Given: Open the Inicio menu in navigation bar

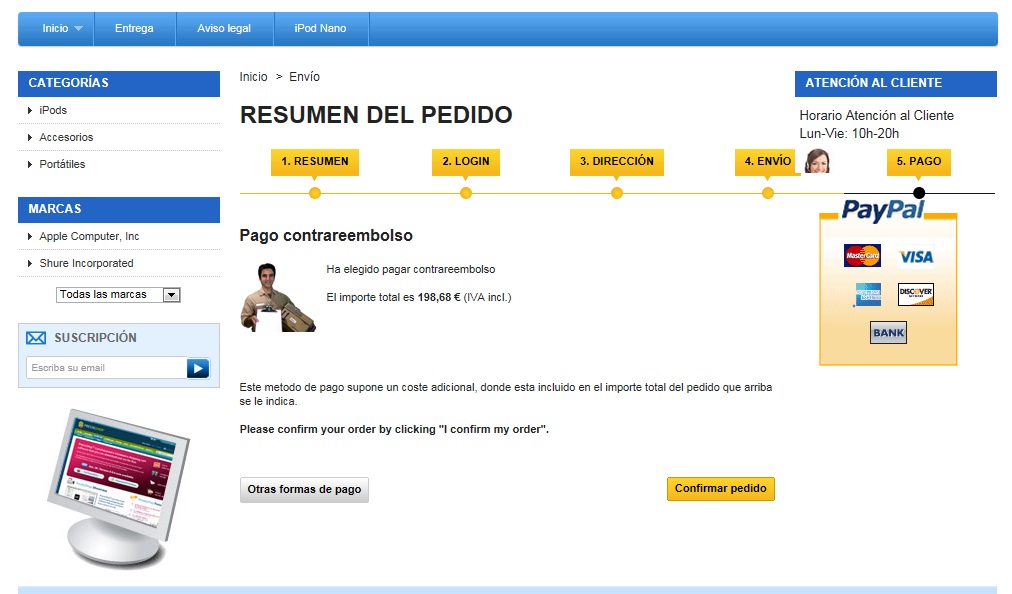Looking at the screenshot, I should click(x=56, y=28).
